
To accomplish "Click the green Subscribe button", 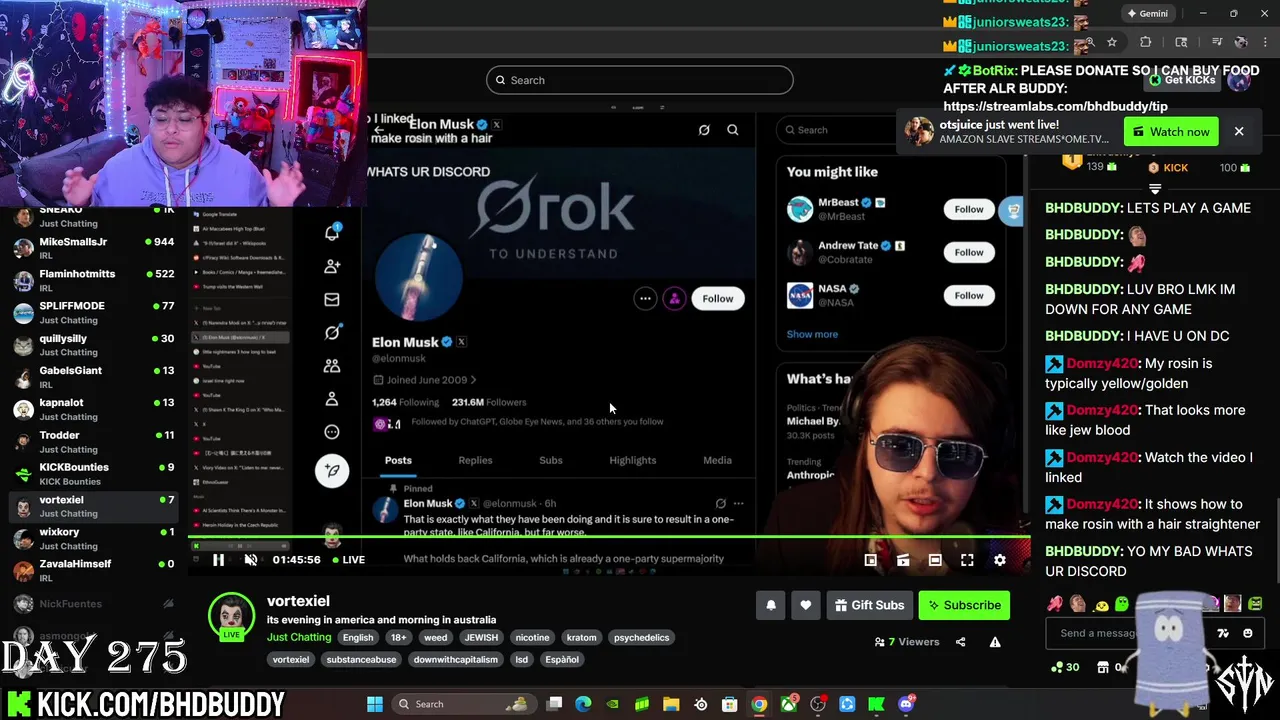I will 964,605.
